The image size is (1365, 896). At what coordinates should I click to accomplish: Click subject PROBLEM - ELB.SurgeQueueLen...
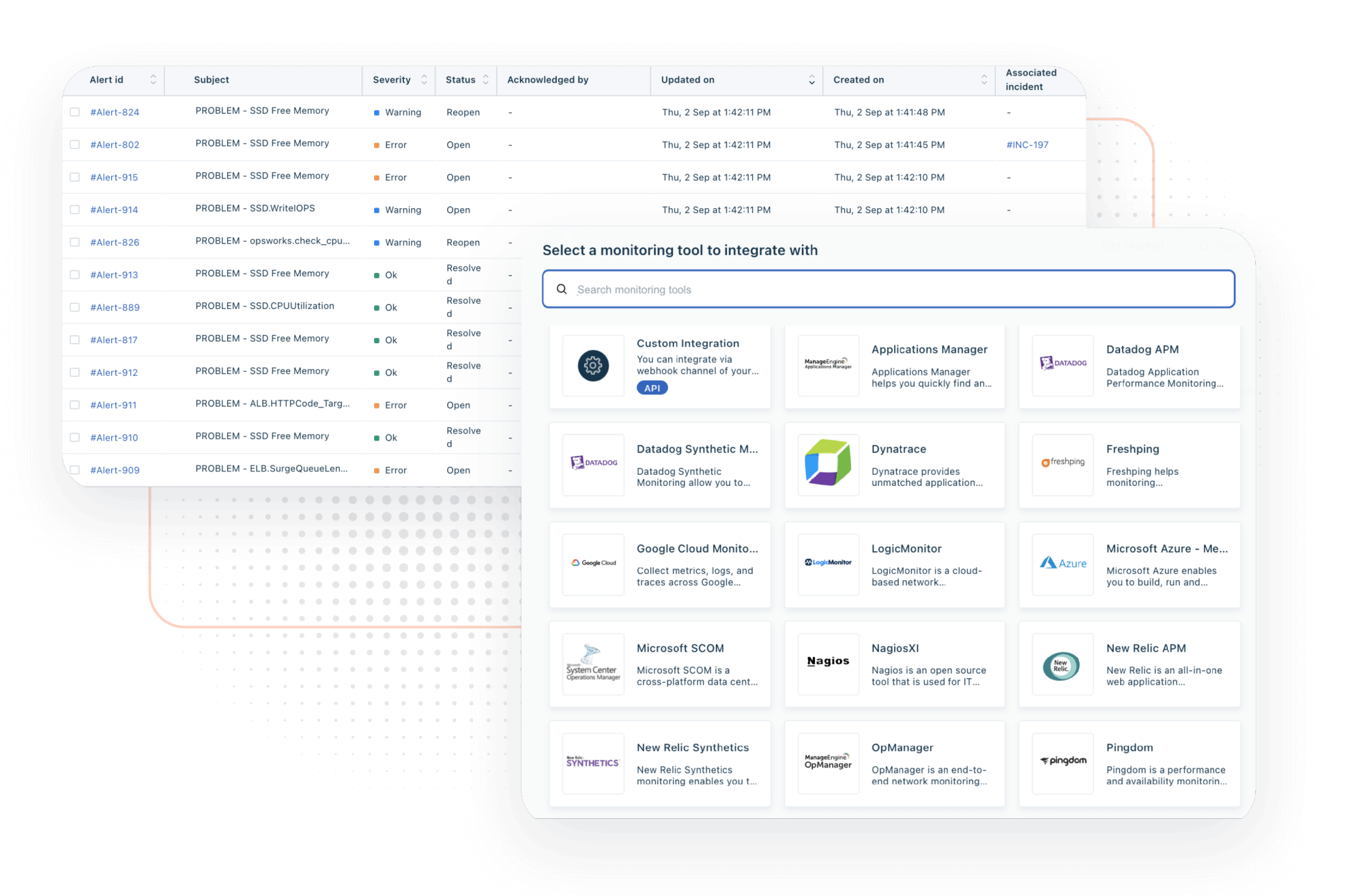tap(272, 469)
